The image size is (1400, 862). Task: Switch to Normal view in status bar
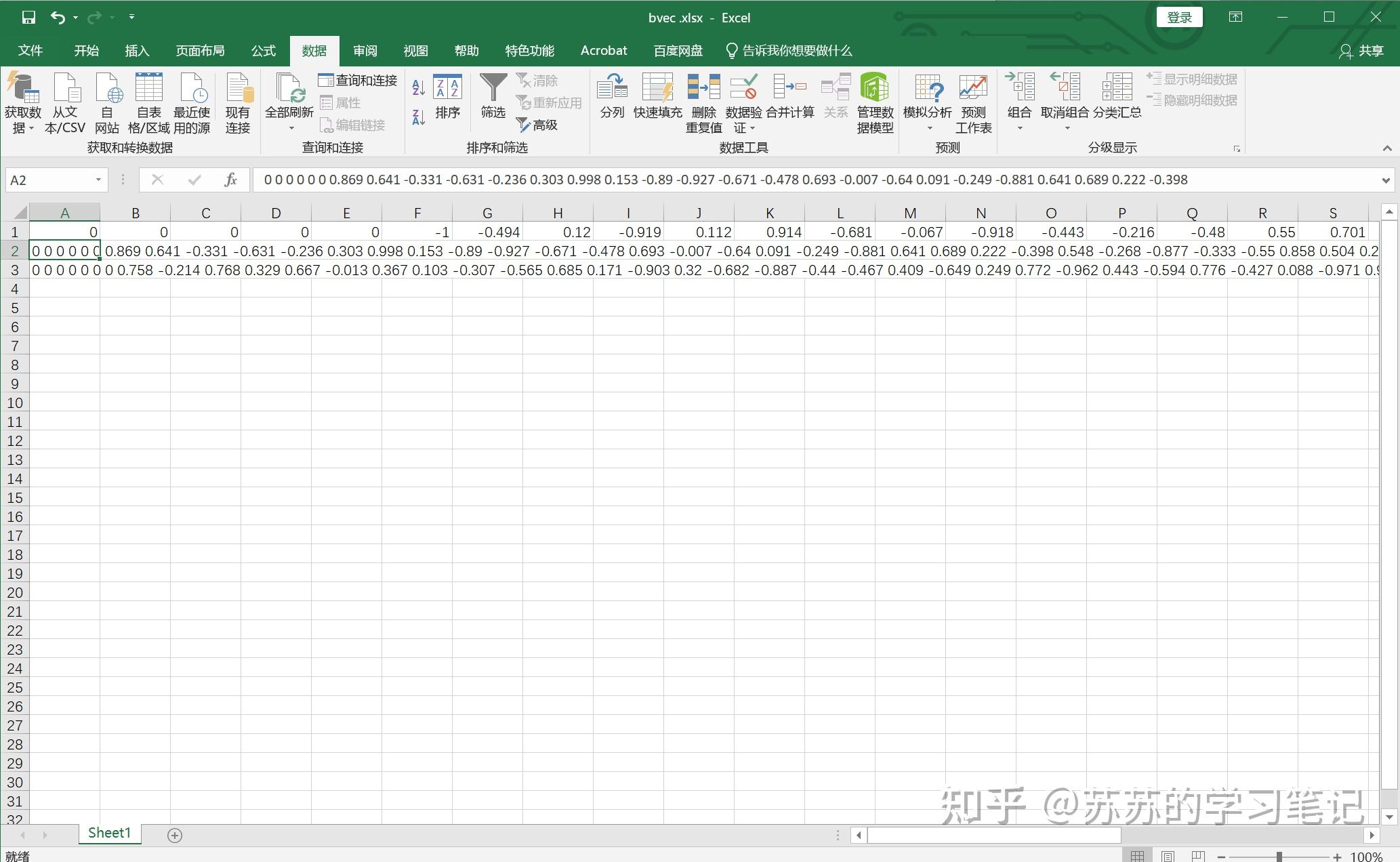pos(1137,856)
